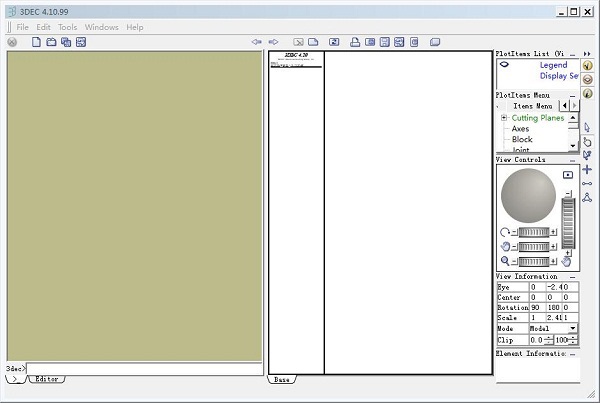Click the New file toolbar icon

[x=37, y=42]
